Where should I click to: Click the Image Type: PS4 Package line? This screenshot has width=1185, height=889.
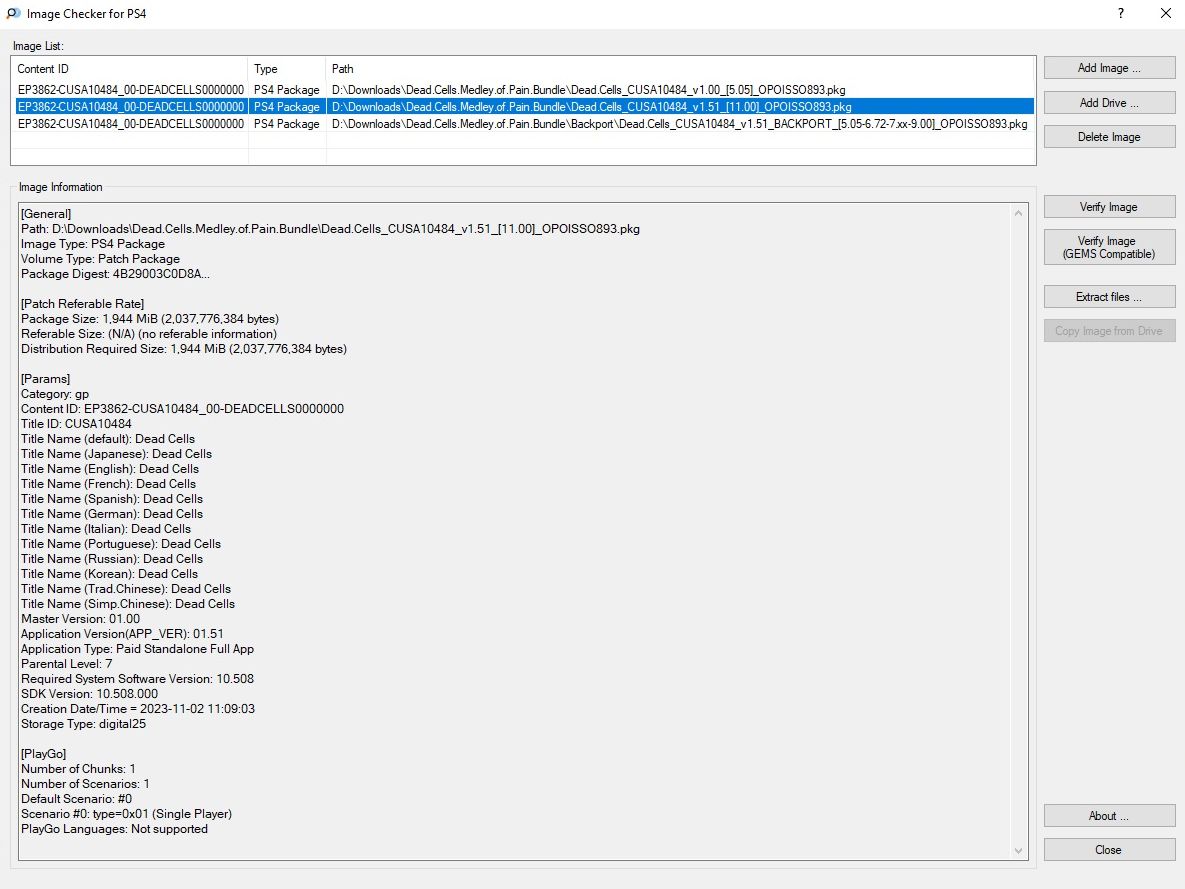(93, 244)
